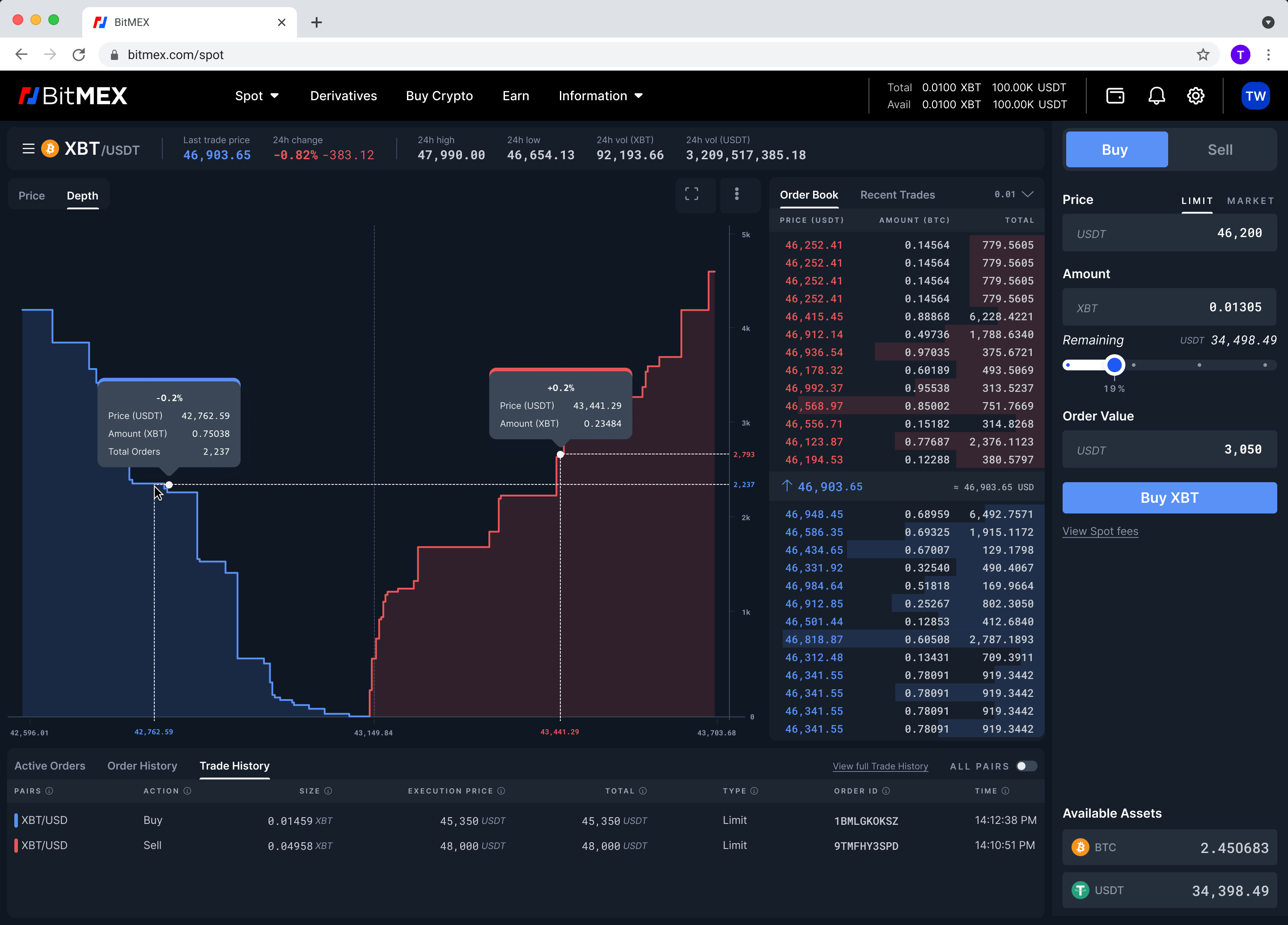Click info icon next to PAIRS column
Image resolution: width=1288 pixels, height=925 pixels.
[49, 791]
